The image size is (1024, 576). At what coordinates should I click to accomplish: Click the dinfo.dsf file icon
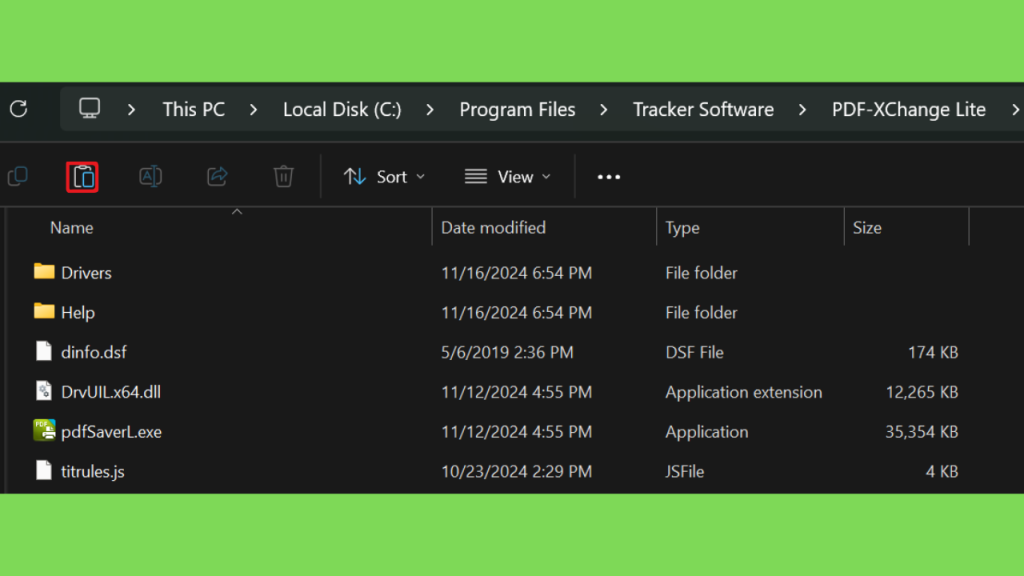(44, 351)
